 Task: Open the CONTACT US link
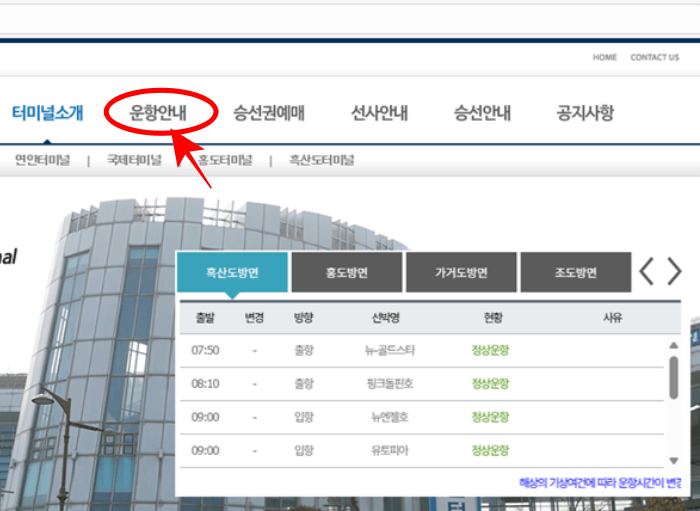[654, 57]
